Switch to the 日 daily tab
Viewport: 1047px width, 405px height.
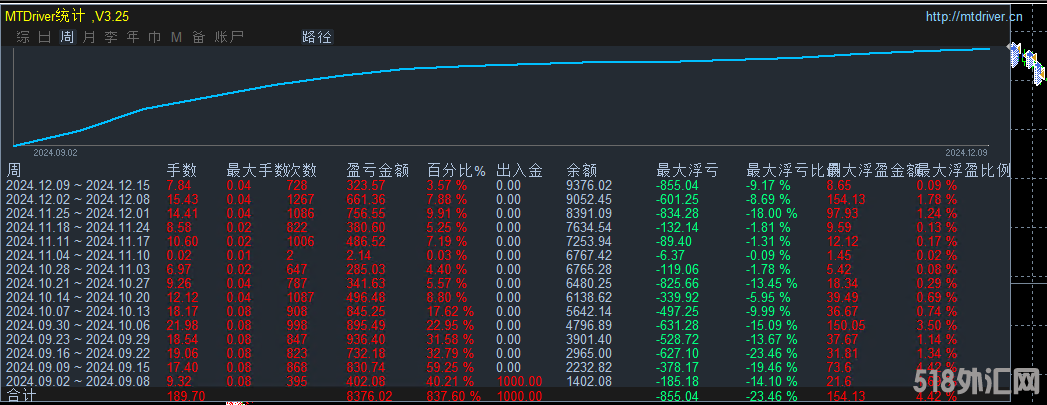(x=45, y=37)
